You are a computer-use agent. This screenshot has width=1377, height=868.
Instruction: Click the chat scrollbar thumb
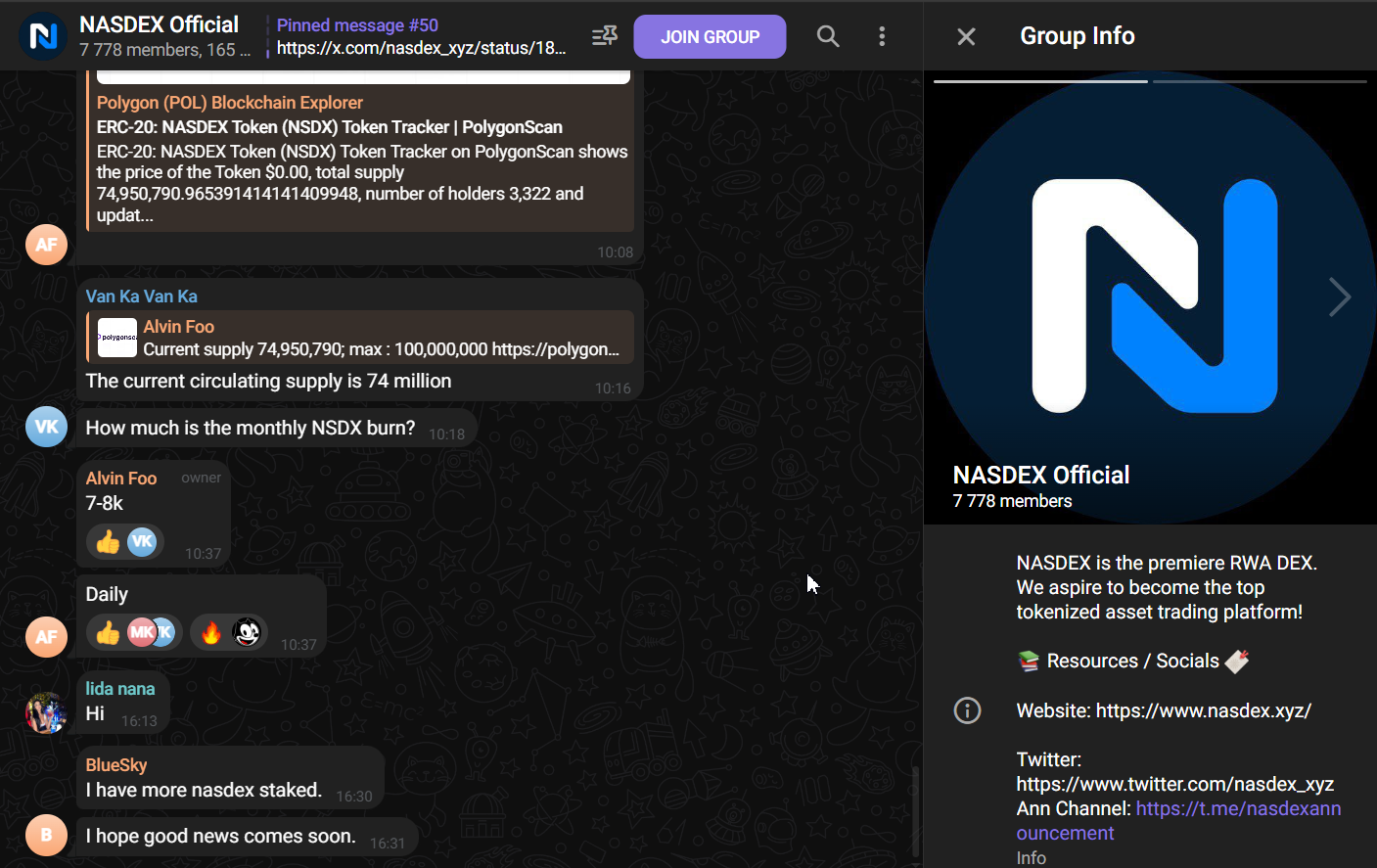915,810
